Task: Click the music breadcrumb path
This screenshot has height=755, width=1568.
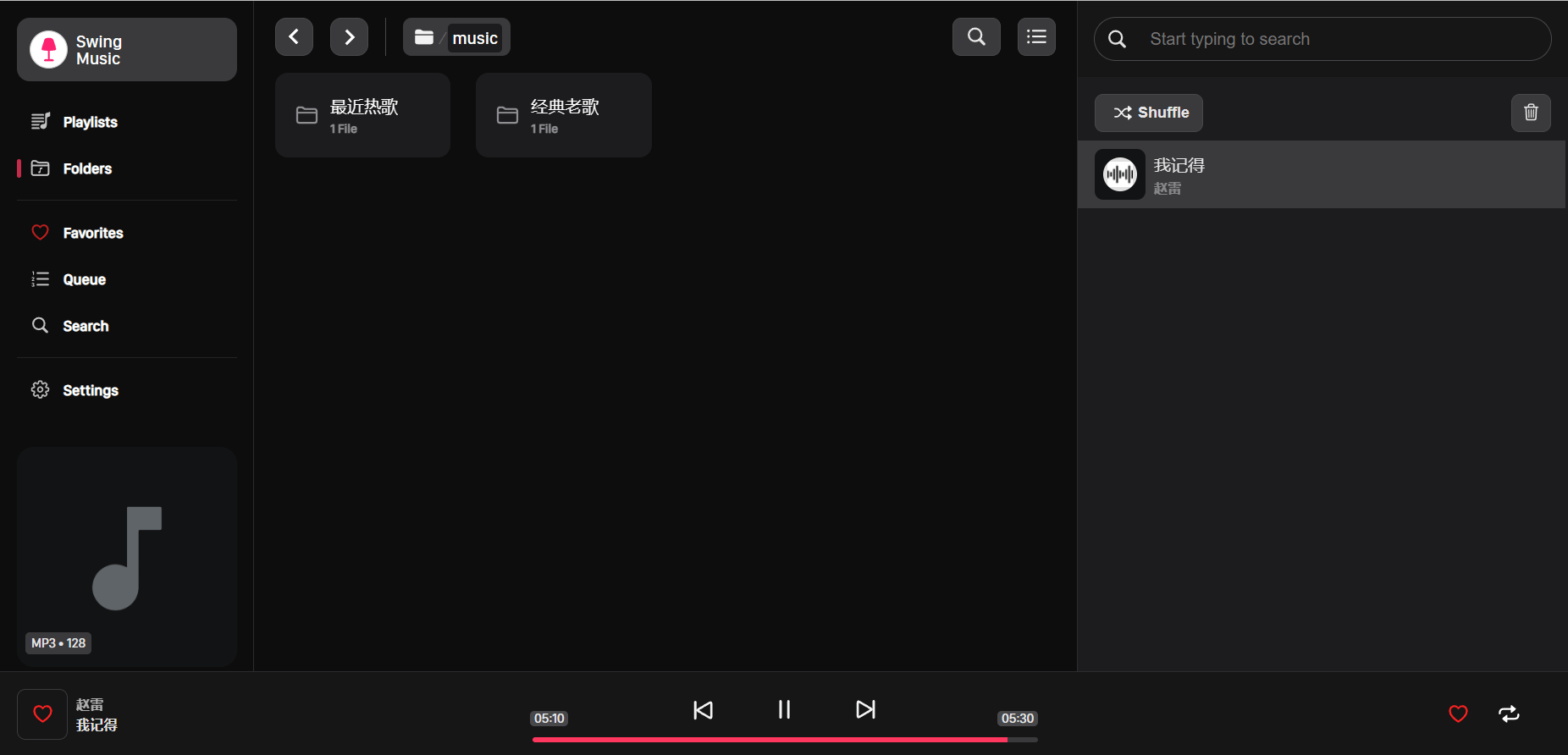Action: (474, 38)
